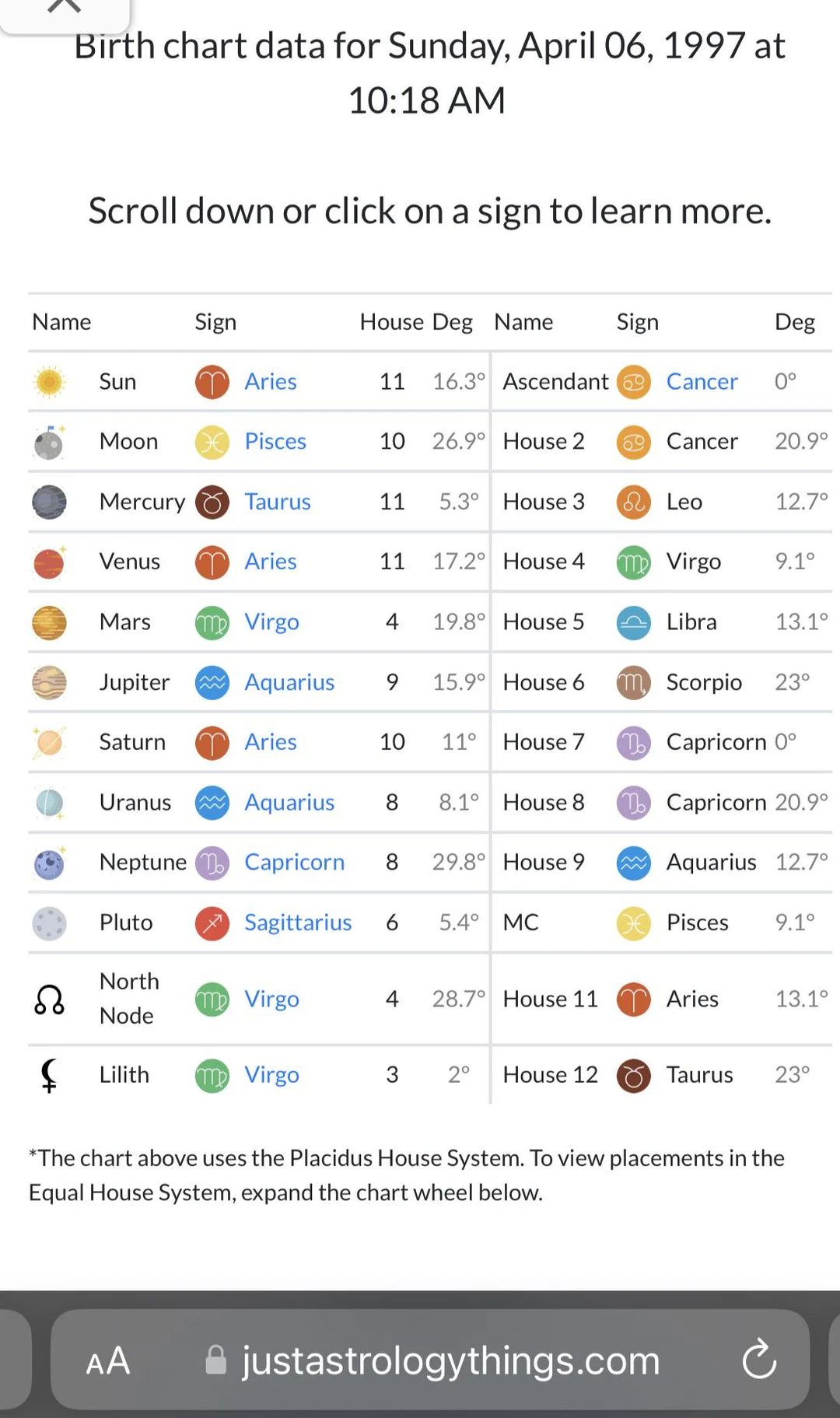Open the Aquarius link next to Uranus
This screenshot has width=840, height=1418.
[x=289, y=802]
